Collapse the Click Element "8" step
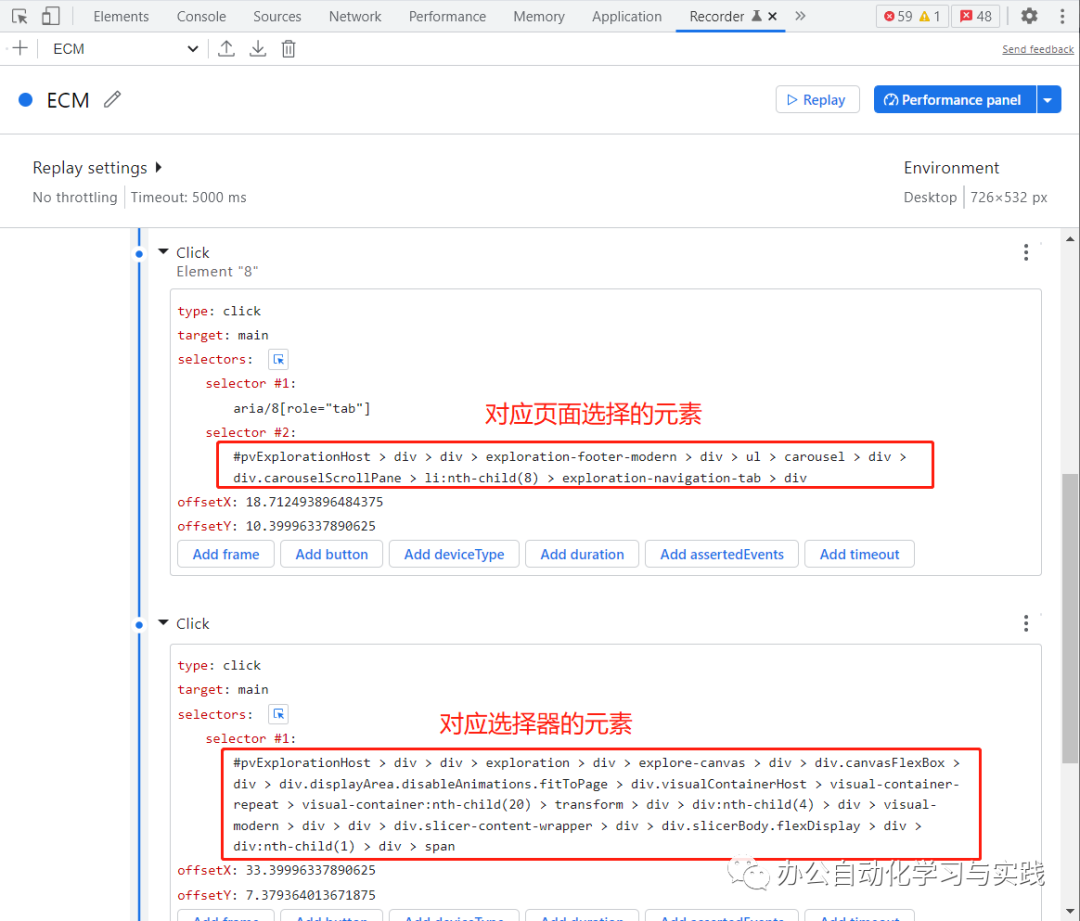This screenshot has height=921, width=1080. (x=163, y=251)
